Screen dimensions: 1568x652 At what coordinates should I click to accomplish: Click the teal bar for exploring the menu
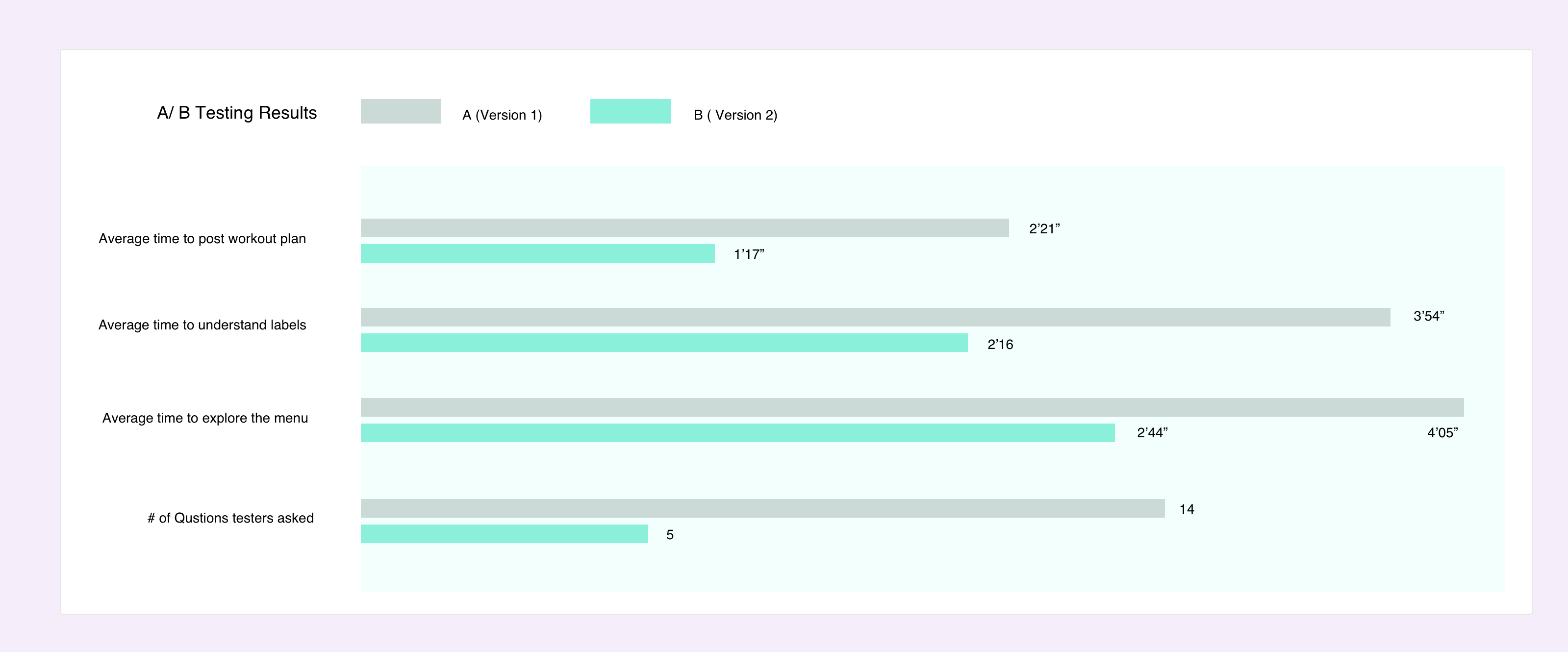(737, 433)
